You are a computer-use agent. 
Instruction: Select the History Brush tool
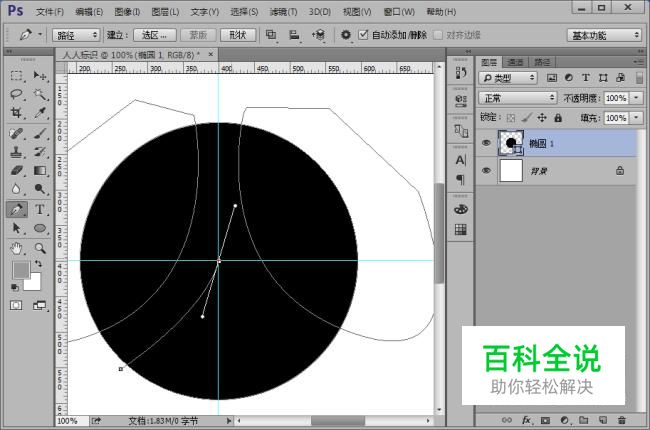pos(40,152)
